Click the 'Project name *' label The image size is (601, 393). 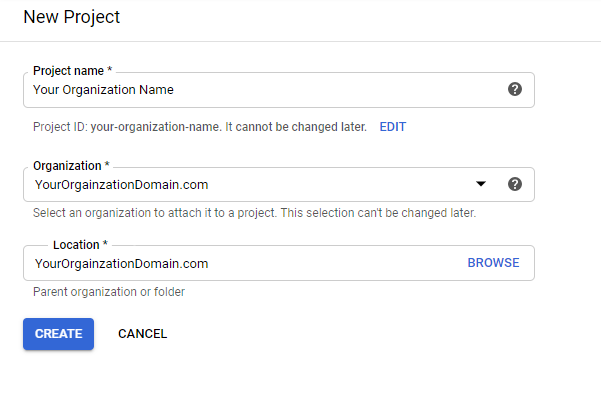click(x=72, y=71)
